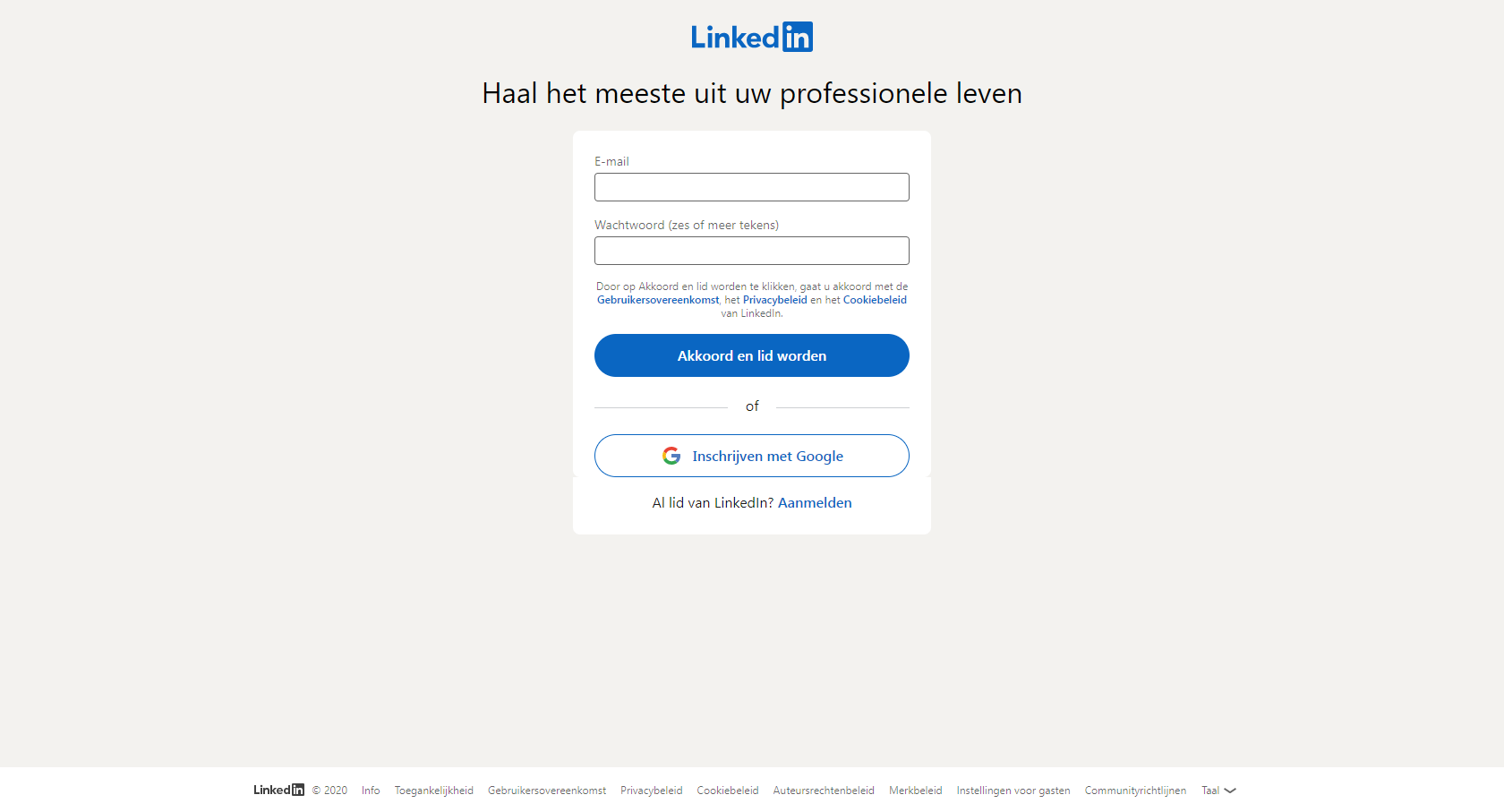Open Instellingen voor gasten footer link

click(1013, 791)
